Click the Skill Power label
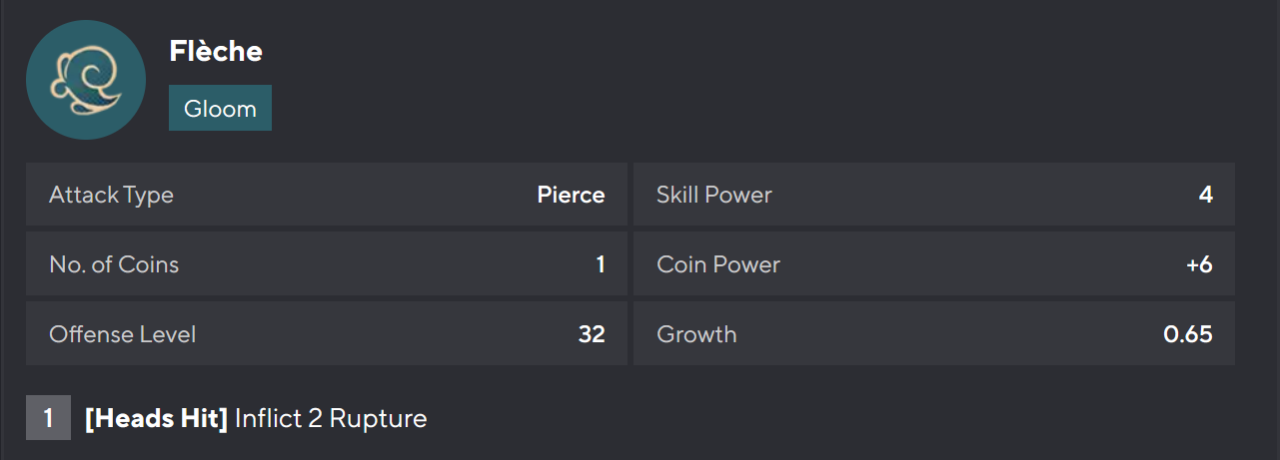This screenshot has height=460, width=1280. coord(714,195)
